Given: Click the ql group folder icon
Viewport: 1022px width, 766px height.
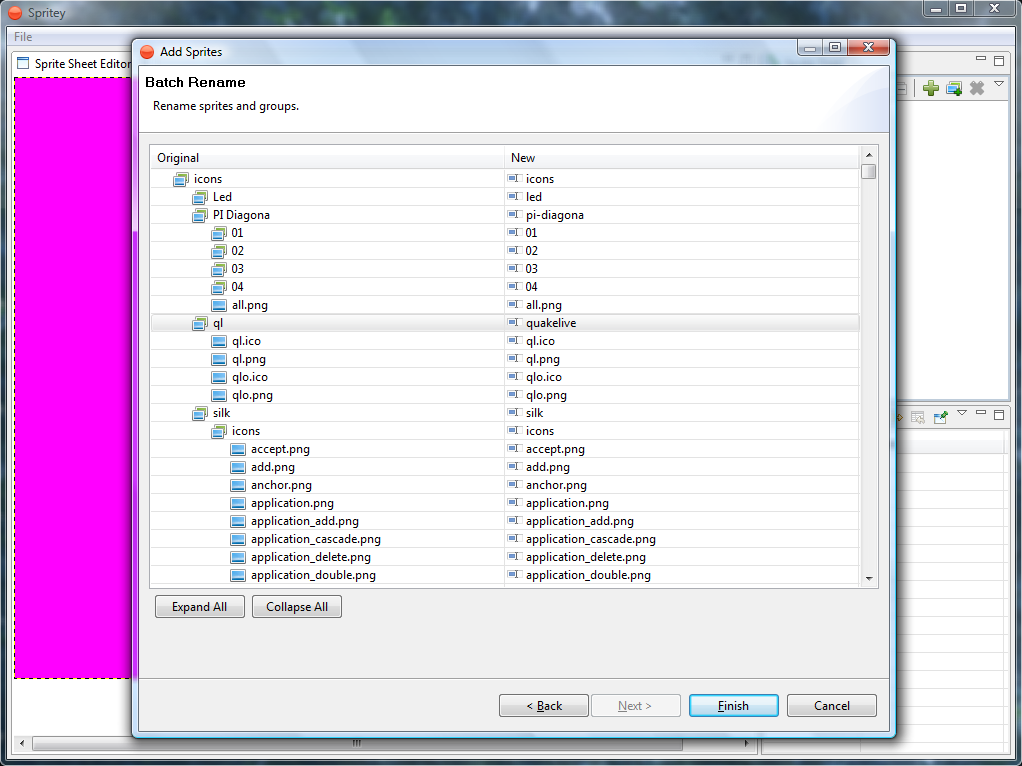Looking at the screenshot, I should click(199, 323).
